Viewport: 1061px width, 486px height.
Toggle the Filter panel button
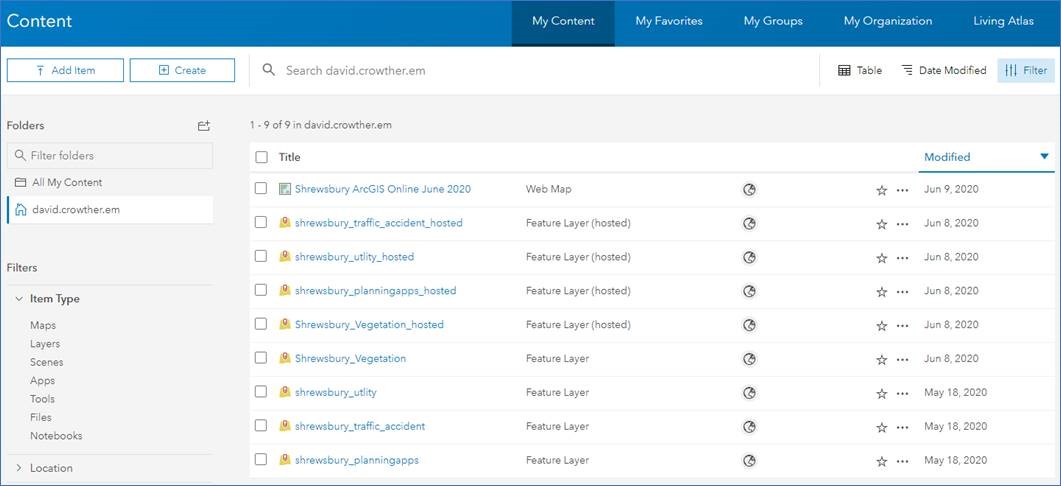pos(1026,70)
